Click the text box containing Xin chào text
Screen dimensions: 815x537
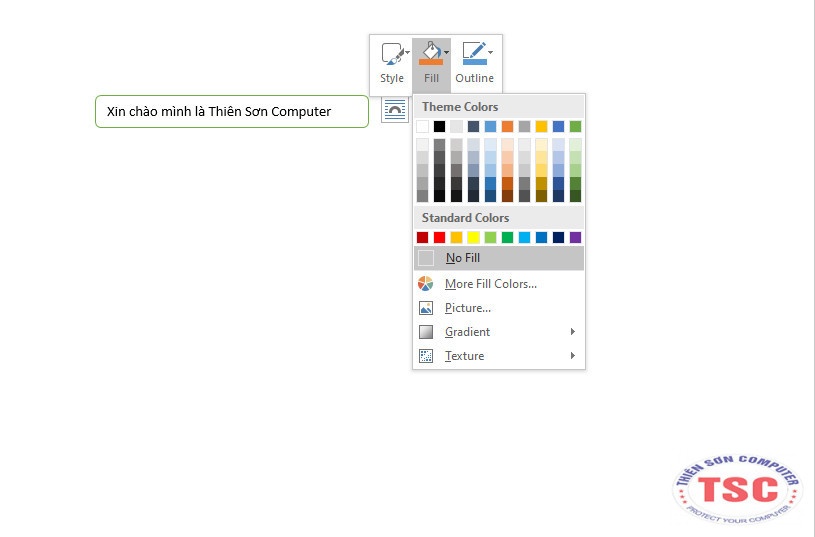click(231, 112)
